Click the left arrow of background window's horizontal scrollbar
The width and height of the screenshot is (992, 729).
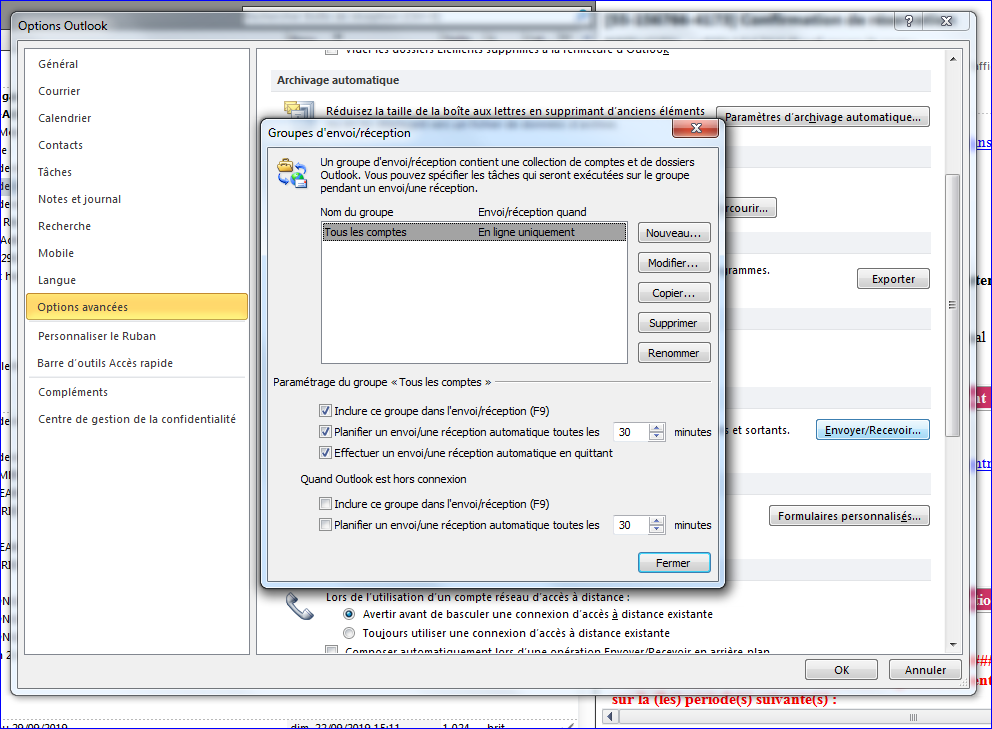coord(611,716)
